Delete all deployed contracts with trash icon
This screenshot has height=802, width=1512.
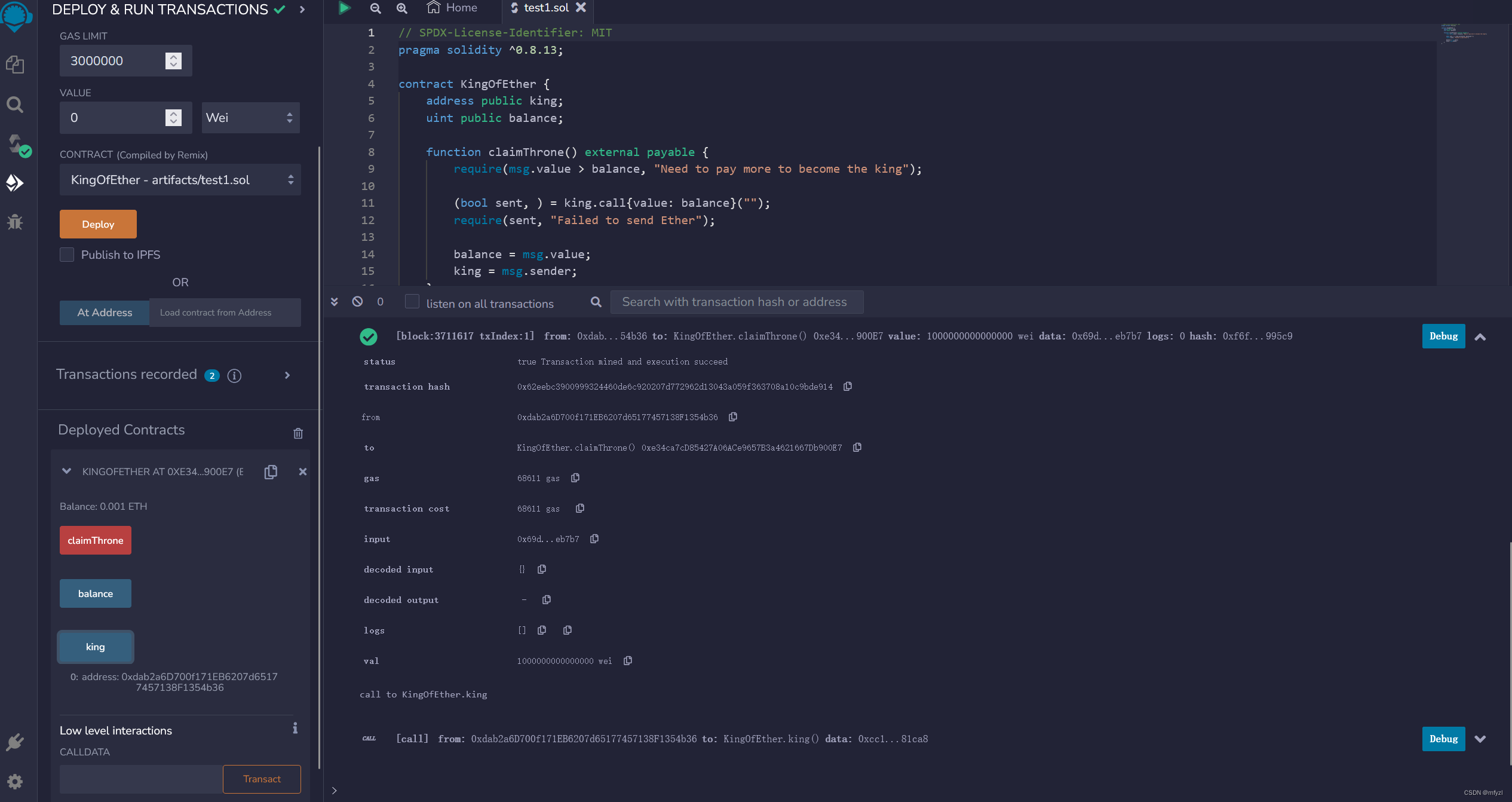pyautogui.click(x=298, y=433)
